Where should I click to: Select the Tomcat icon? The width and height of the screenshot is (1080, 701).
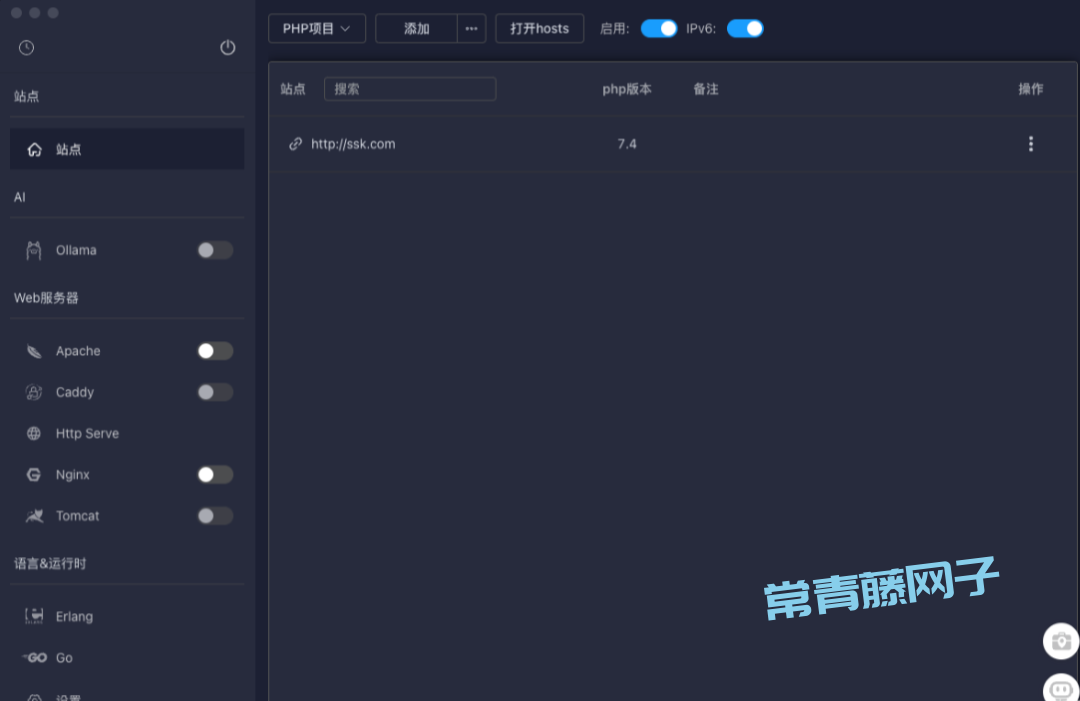tap(34, 515)
